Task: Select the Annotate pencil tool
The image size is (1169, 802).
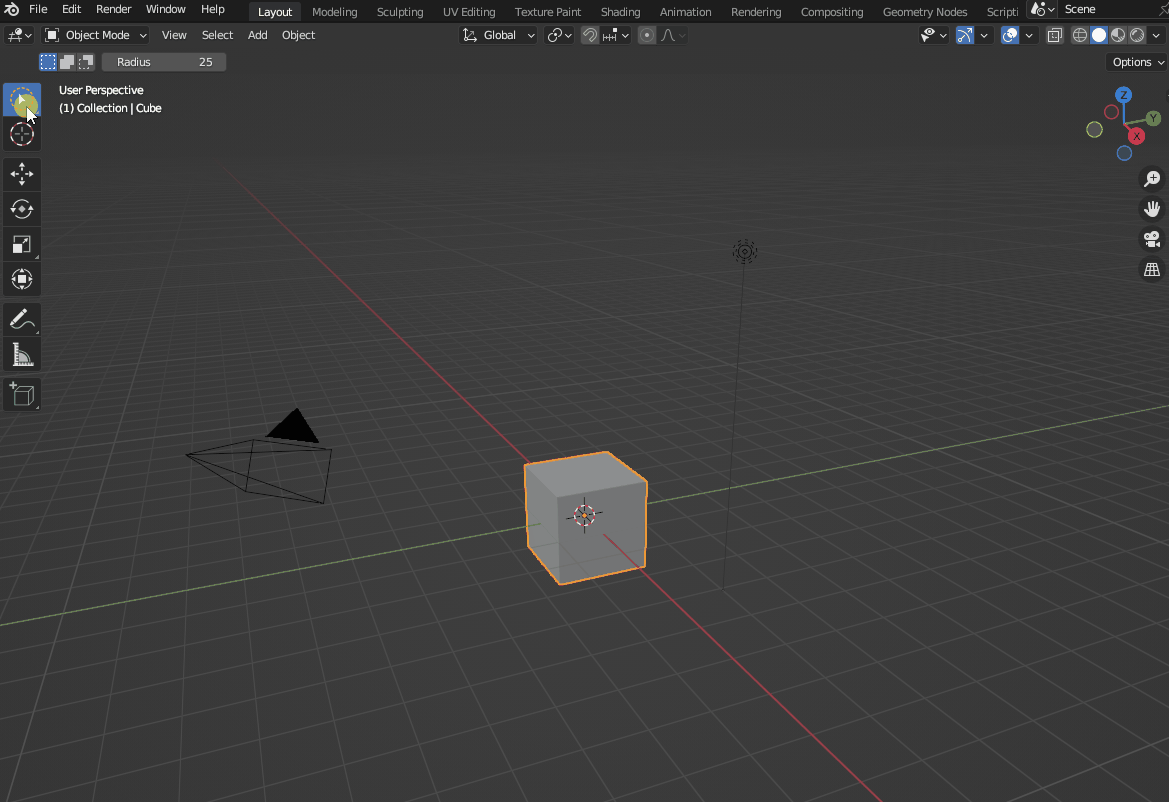Action: click(x=22, y=319)
